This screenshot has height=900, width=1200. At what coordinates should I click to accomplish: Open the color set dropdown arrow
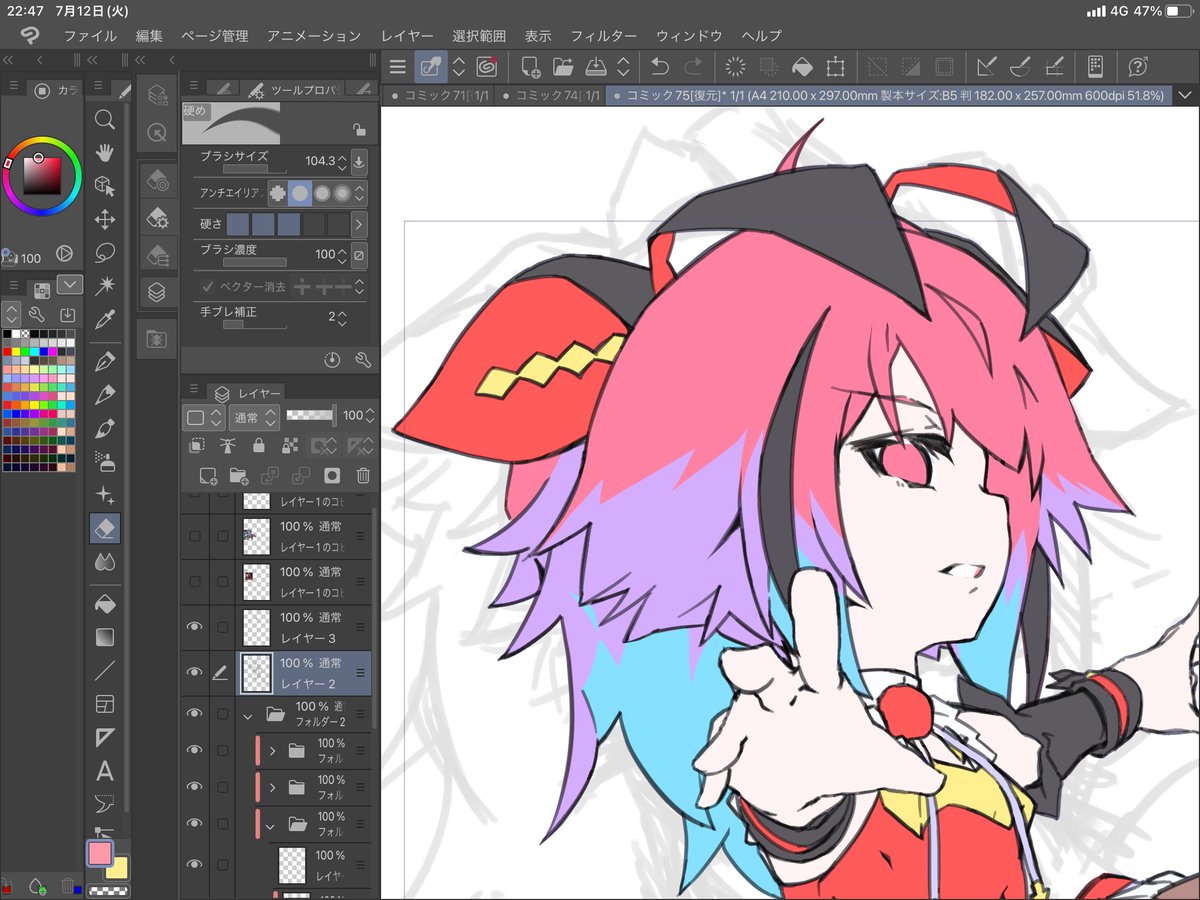coord(70,286)
